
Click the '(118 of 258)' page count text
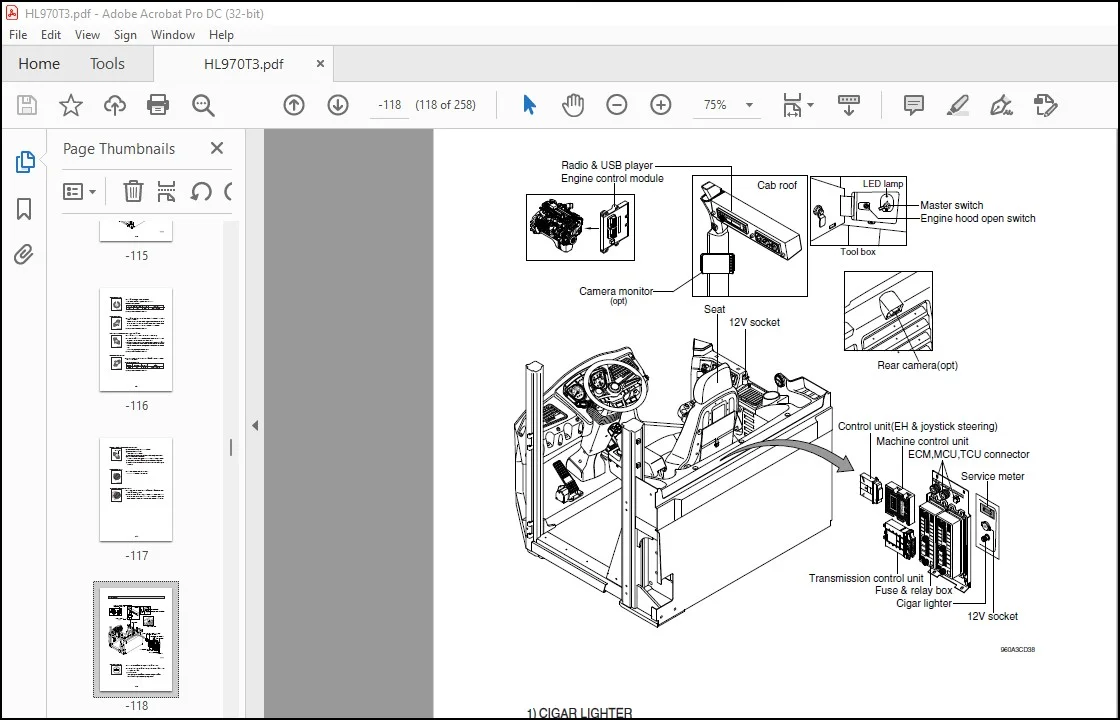pyautogui.click(x=446, y=104)
